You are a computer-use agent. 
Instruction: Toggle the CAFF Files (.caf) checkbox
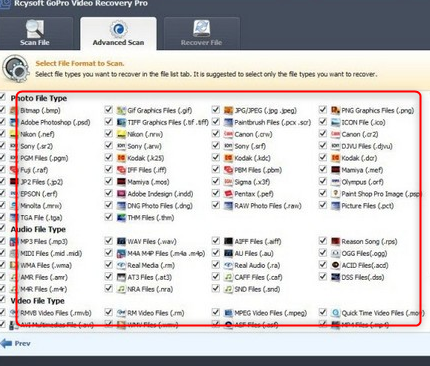[216, 276]
